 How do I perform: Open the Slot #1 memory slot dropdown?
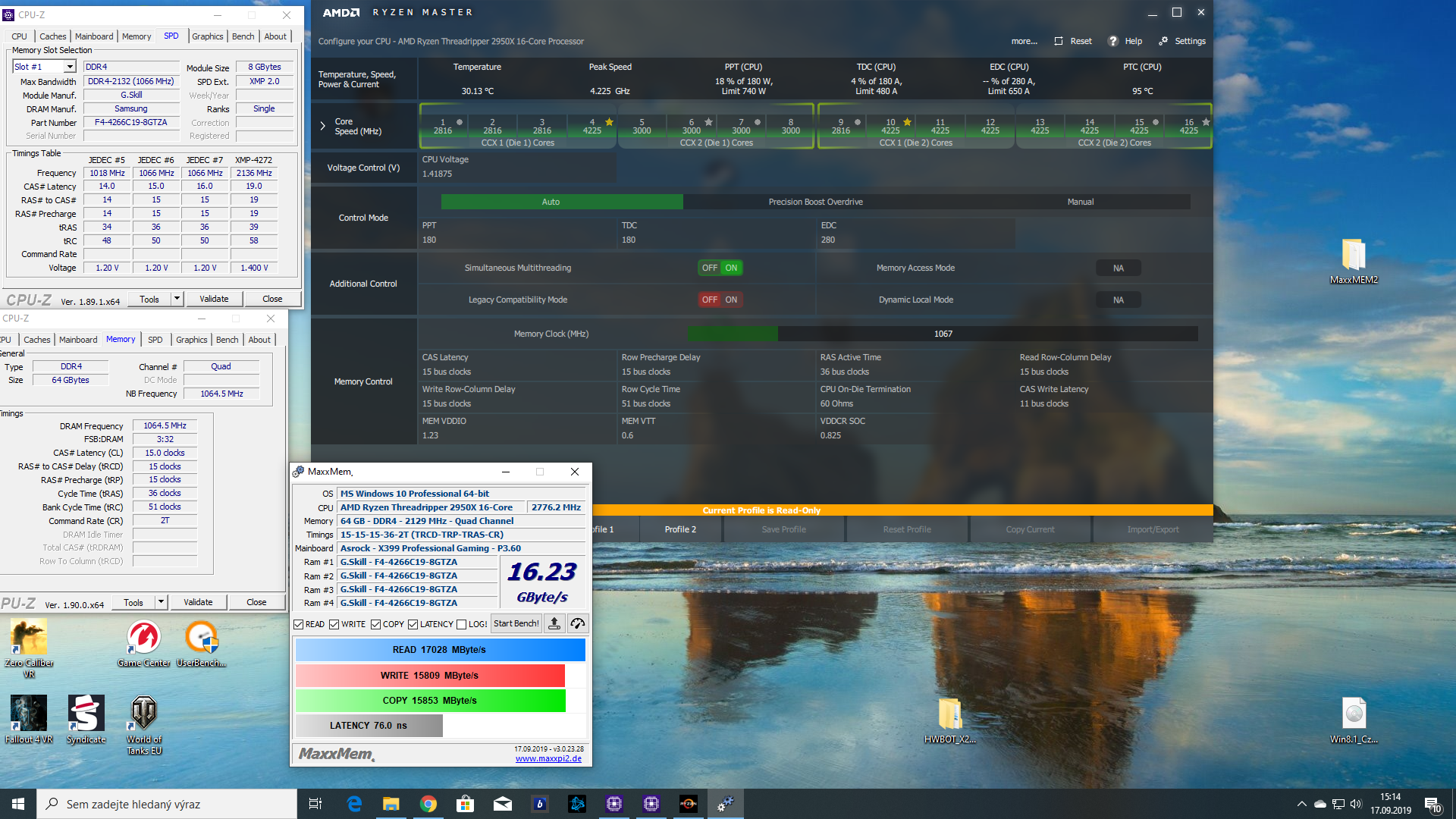tap(70, 67)
